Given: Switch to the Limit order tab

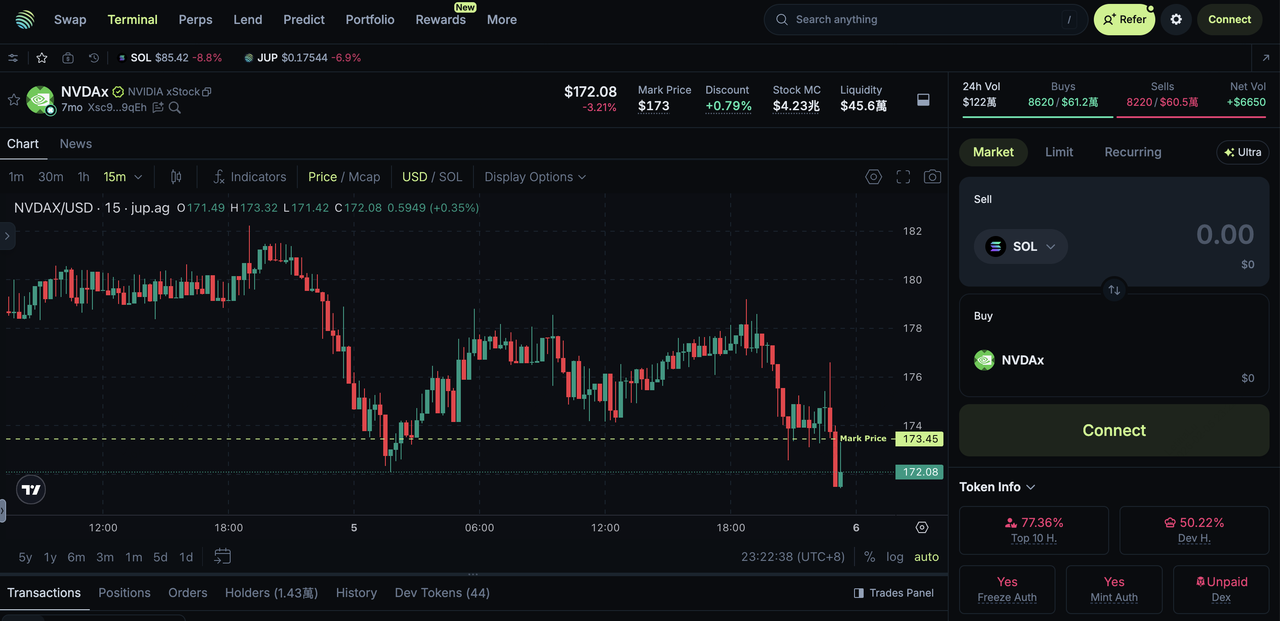Looking at the screenshot, I should click(1059, 152).
